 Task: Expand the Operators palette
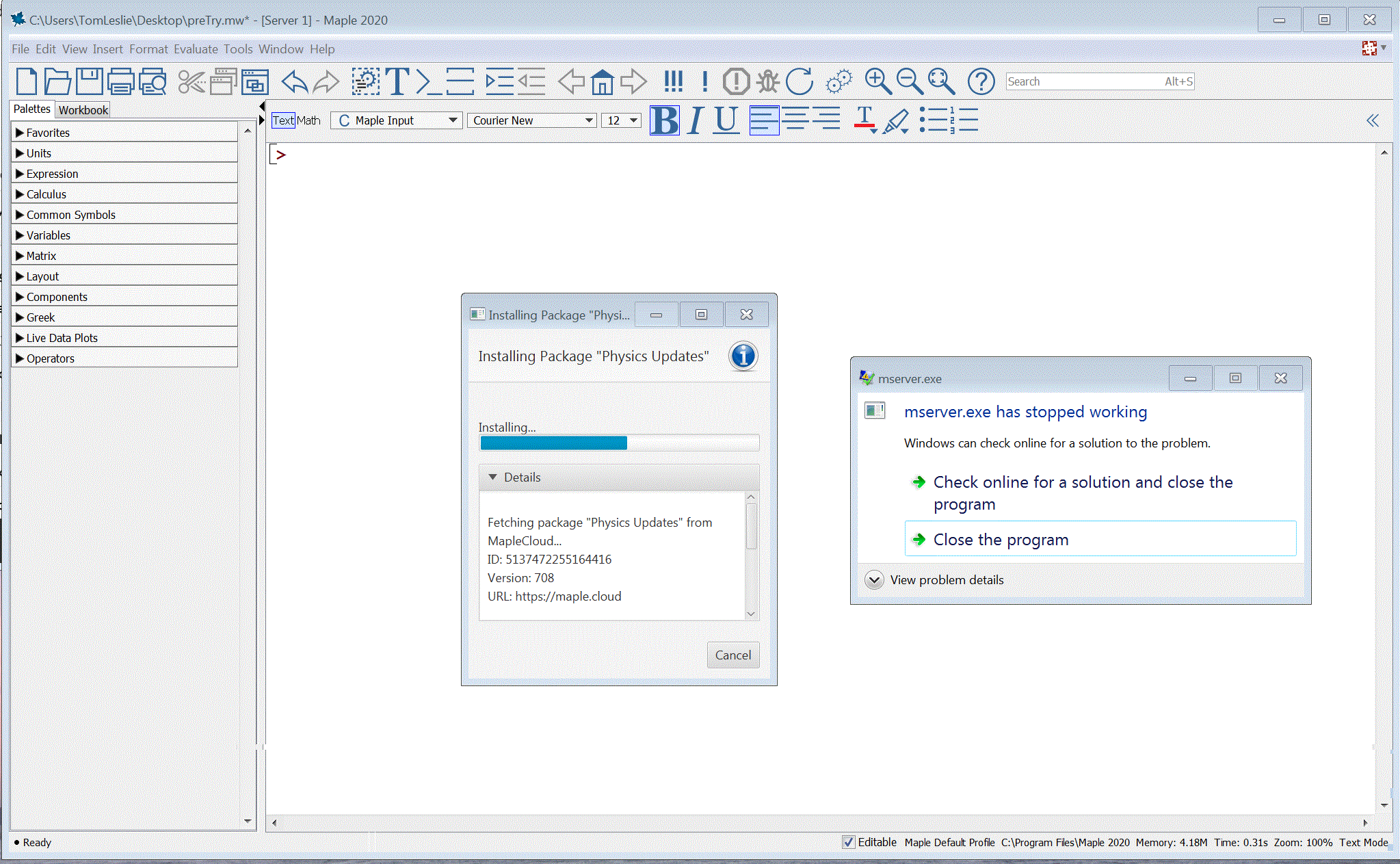[x=124, y=358]
